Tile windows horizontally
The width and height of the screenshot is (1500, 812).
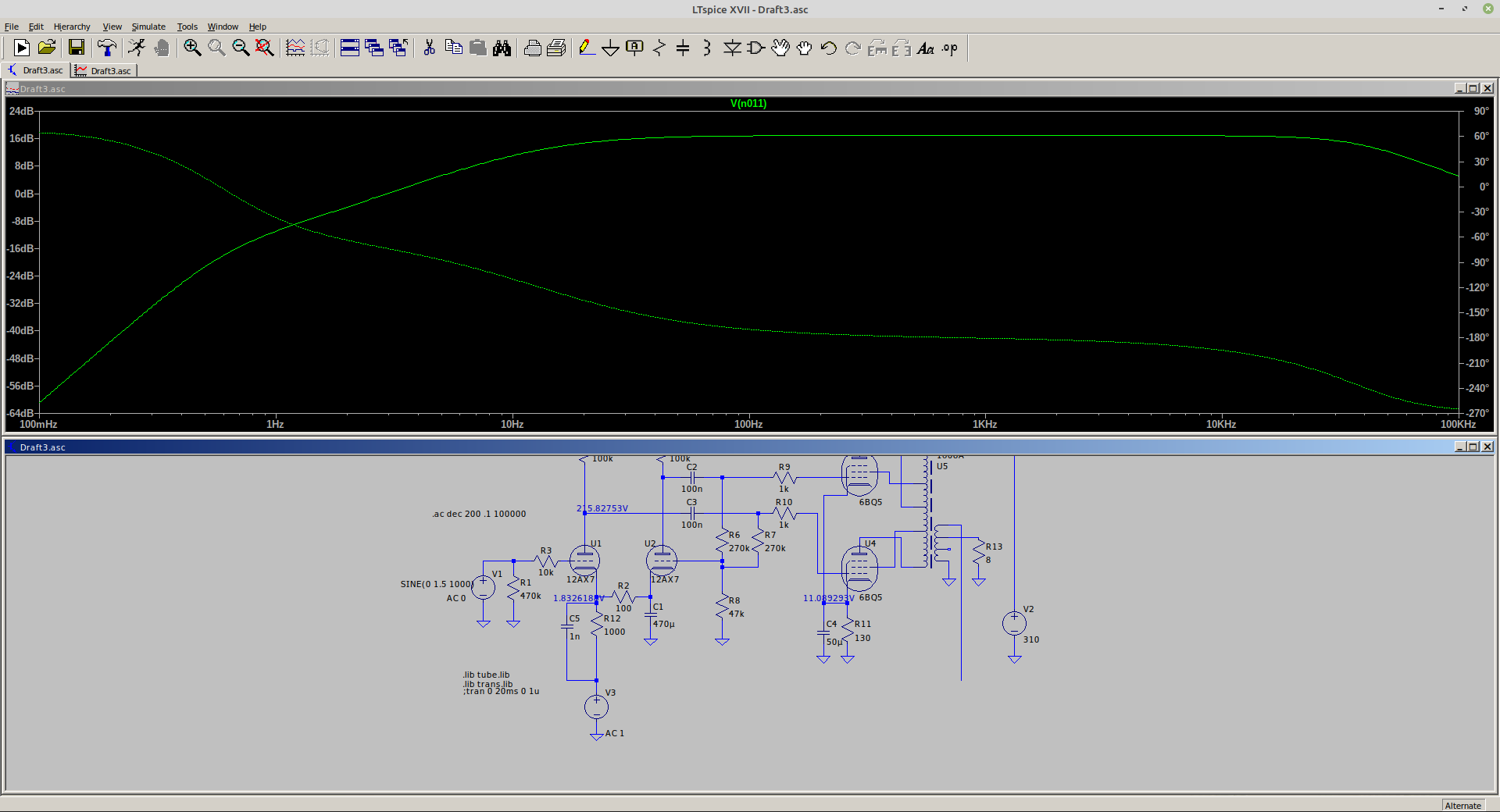point(350,48)
